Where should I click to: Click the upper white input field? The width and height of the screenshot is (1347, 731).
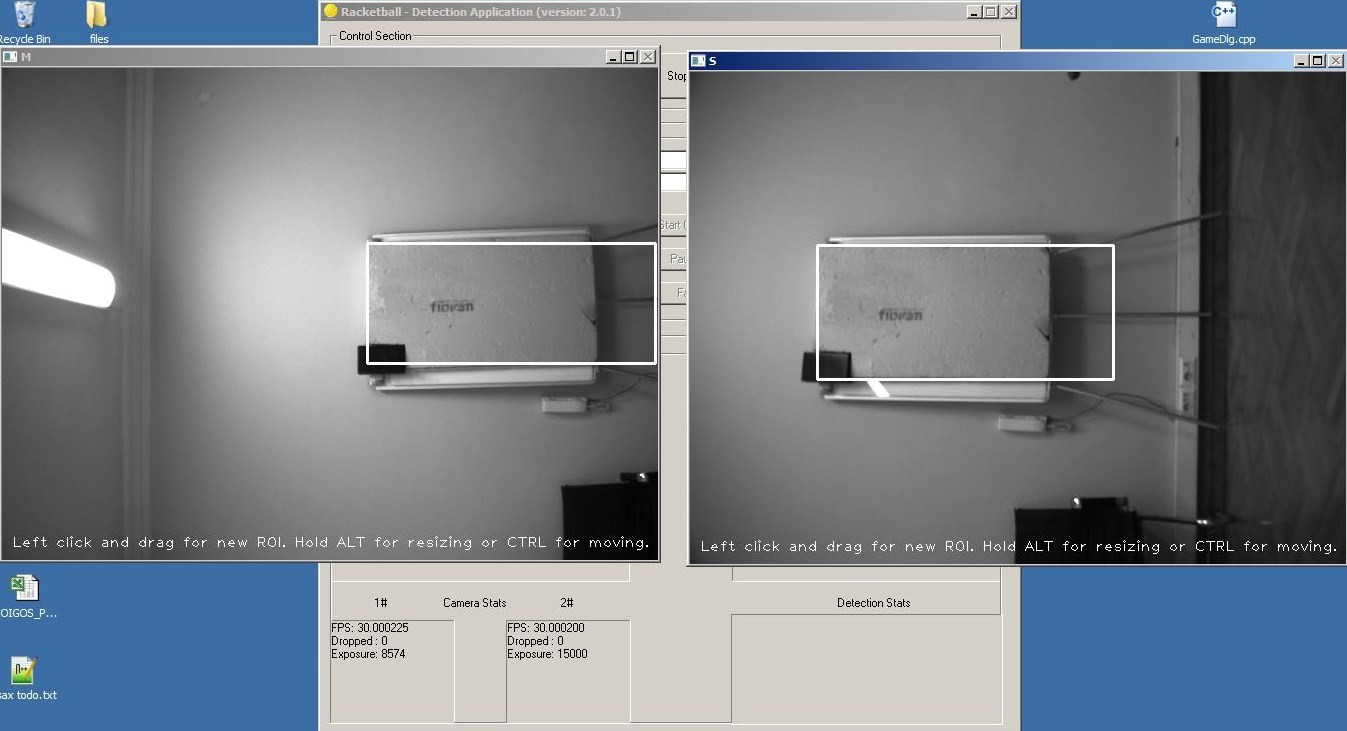click(x=673, y=161)
